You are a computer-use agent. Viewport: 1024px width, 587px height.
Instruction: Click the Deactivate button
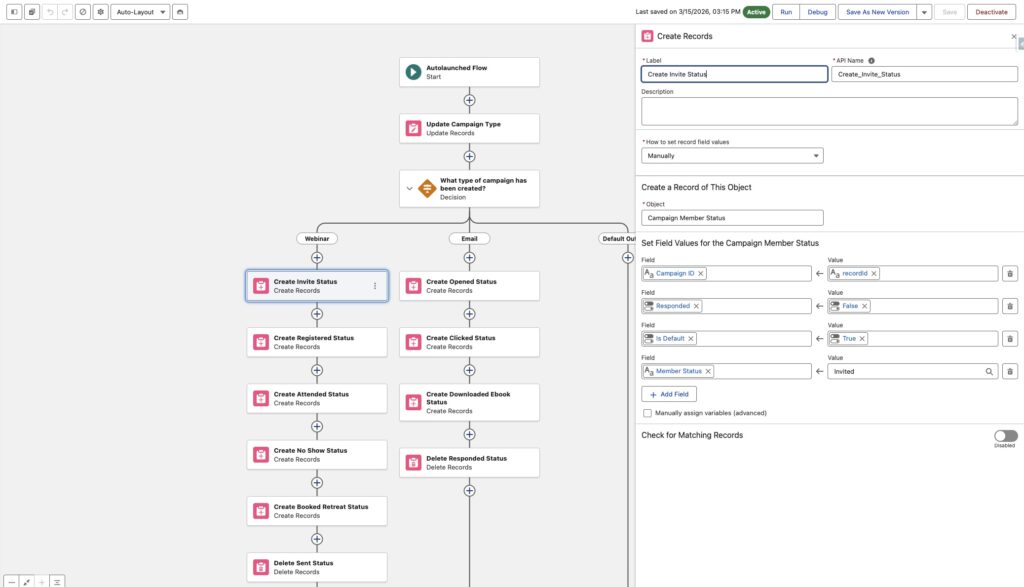point(993,12)
